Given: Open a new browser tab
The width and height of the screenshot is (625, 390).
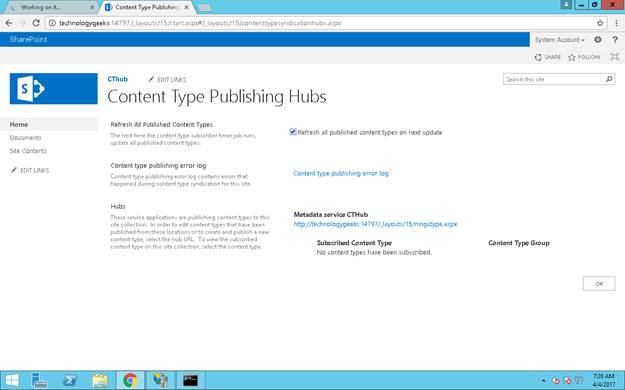Looking at the screenshot, I should [204, 8].
